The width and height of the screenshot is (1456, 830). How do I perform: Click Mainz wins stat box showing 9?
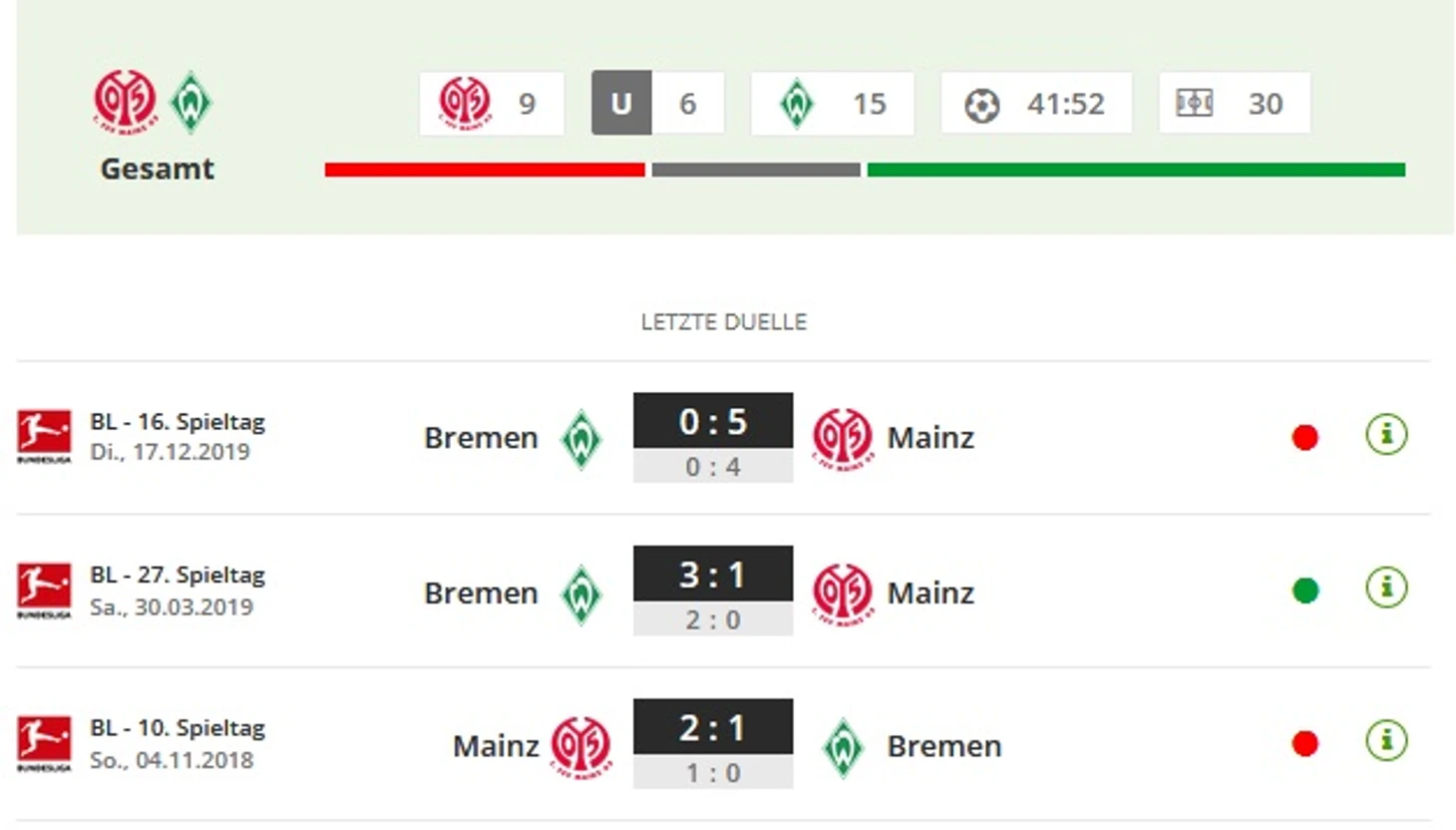492,103
